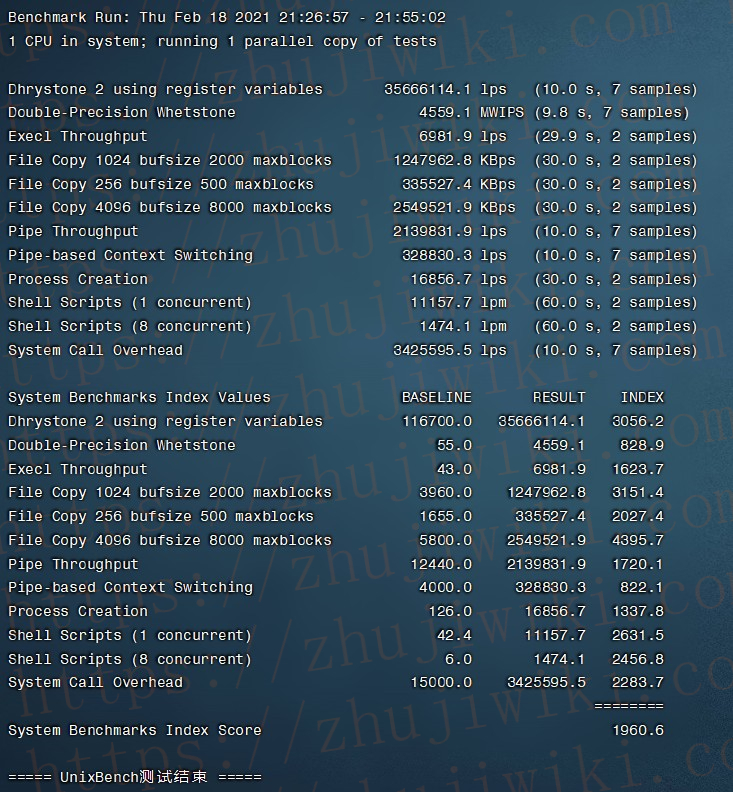Click the 'RESULT' column header

point(559,397)
